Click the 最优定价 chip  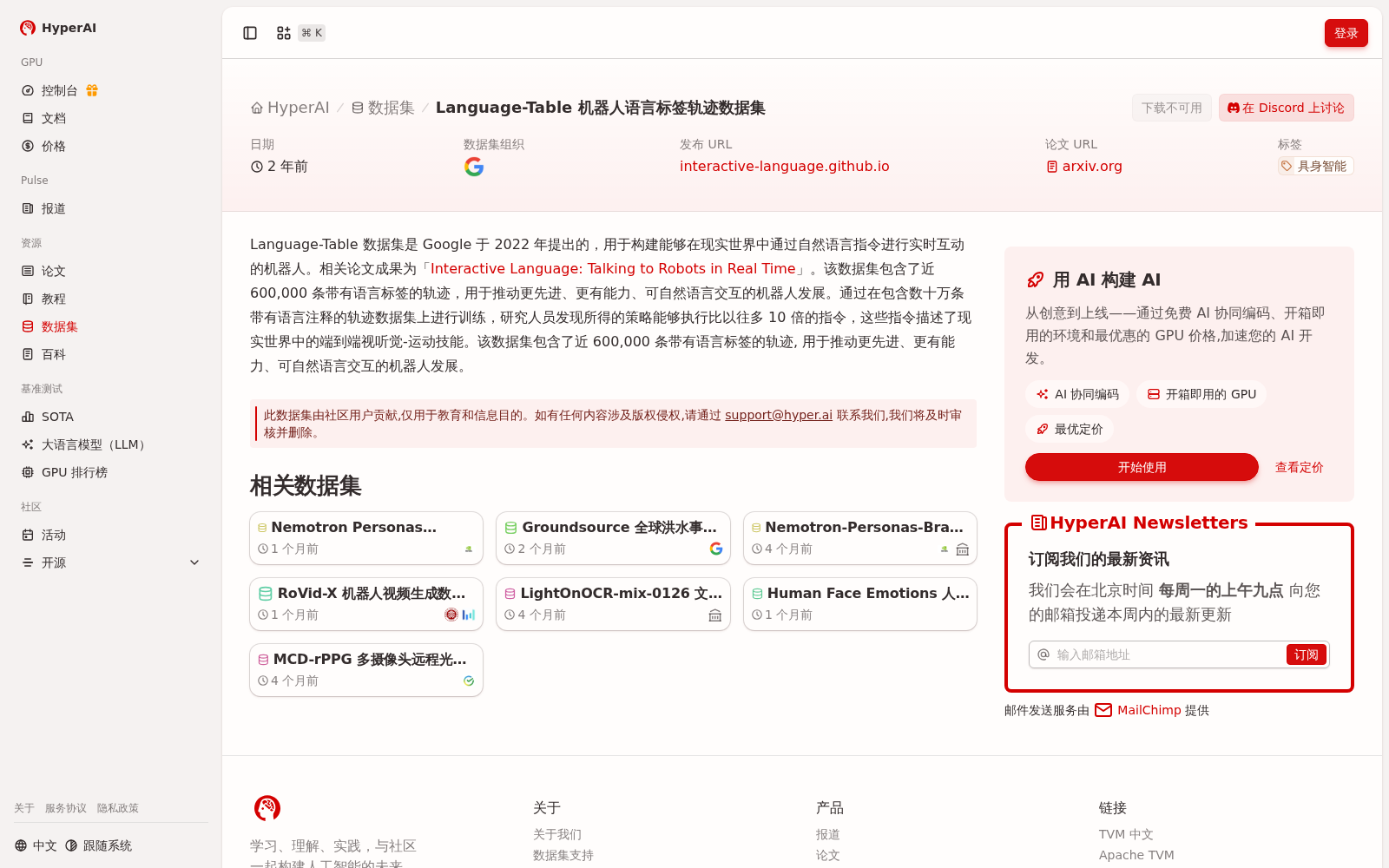point(1070,429)
